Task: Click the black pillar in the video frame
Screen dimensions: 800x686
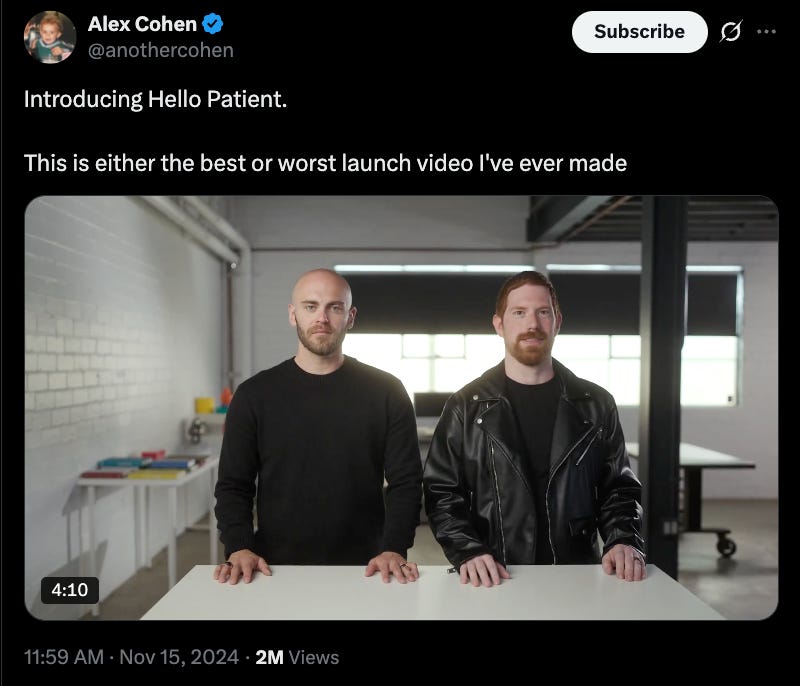Action: 662,388
